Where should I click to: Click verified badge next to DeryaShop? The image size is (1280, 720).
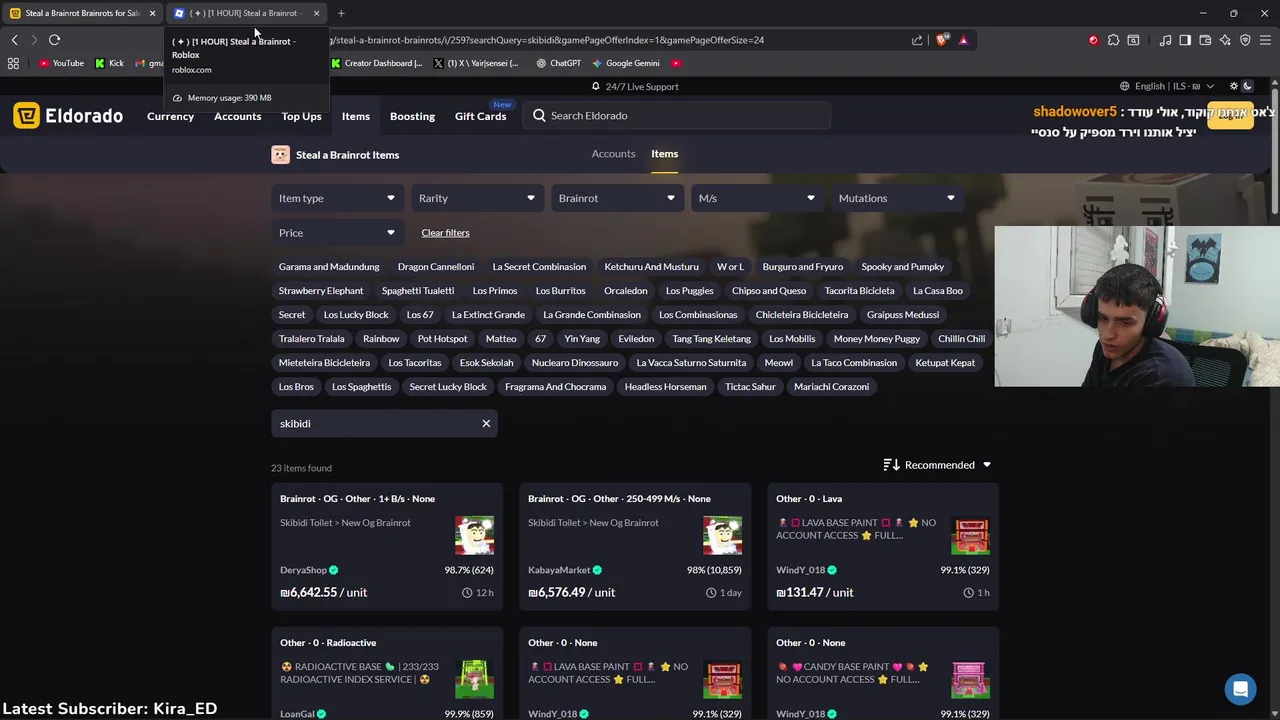[x=334, y=570]
